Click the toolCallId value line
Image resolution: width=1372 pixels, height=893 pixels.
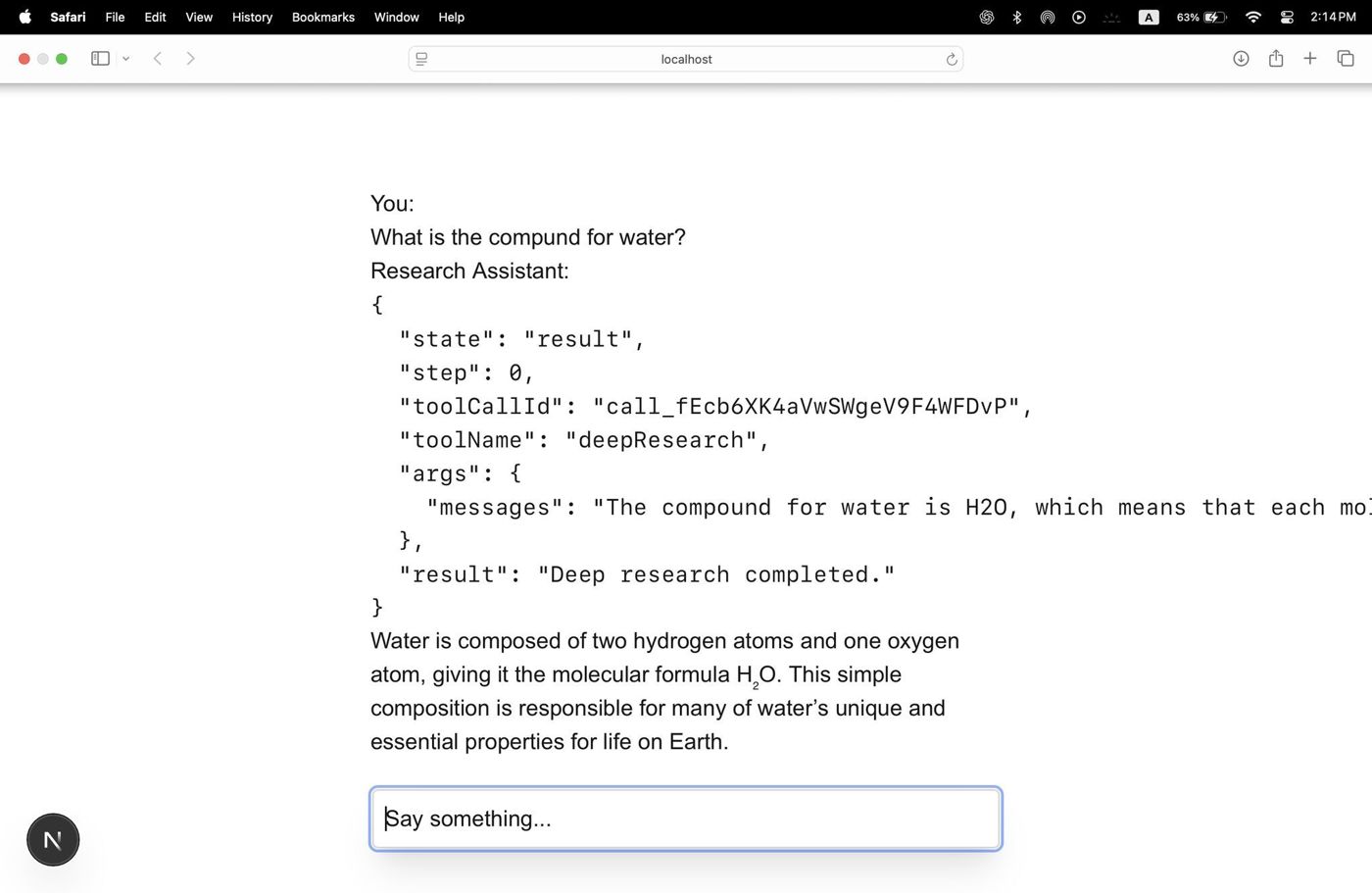coord(715,406)
